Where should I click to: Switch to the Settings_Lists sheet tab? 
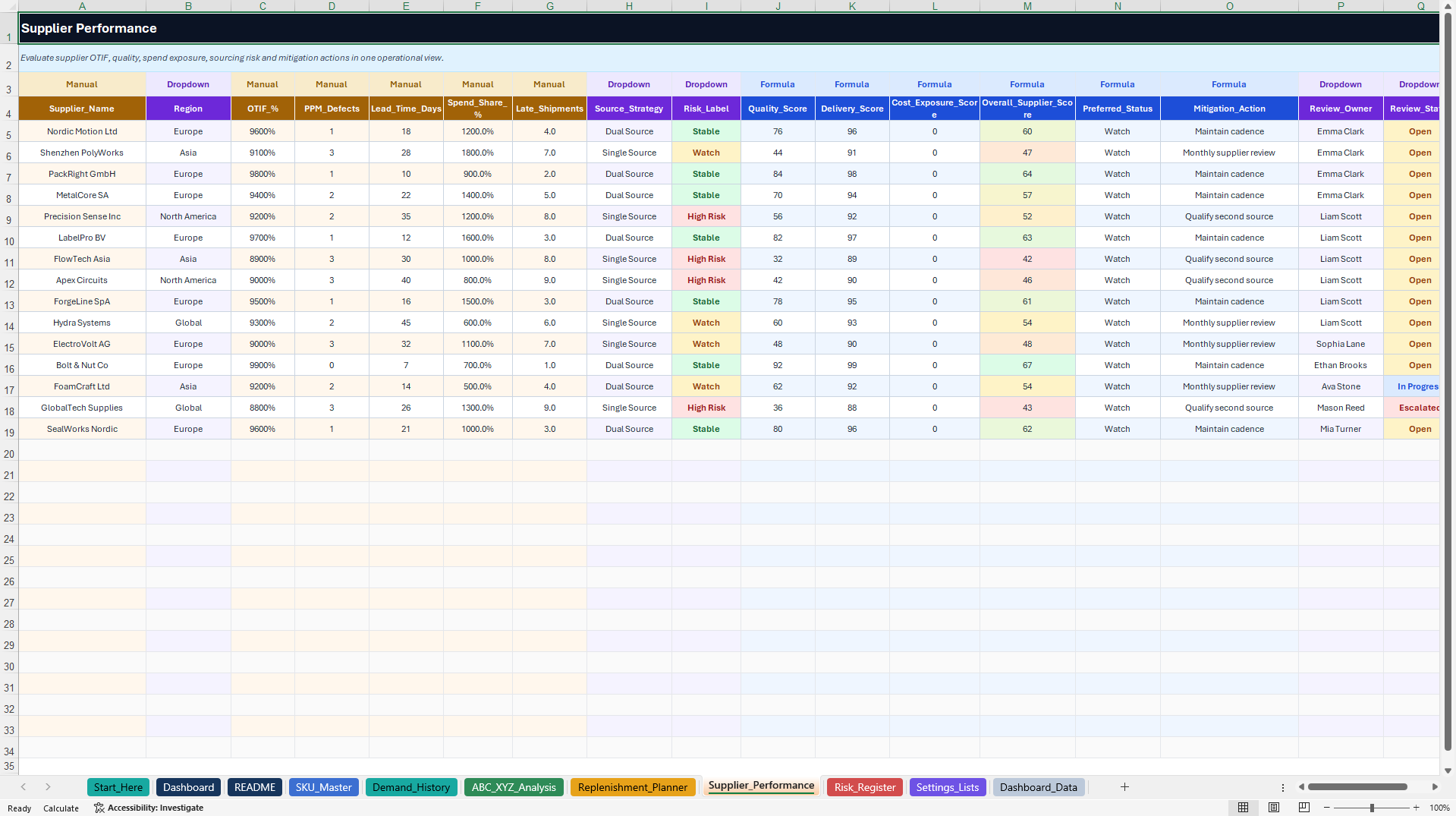(948, 787)
